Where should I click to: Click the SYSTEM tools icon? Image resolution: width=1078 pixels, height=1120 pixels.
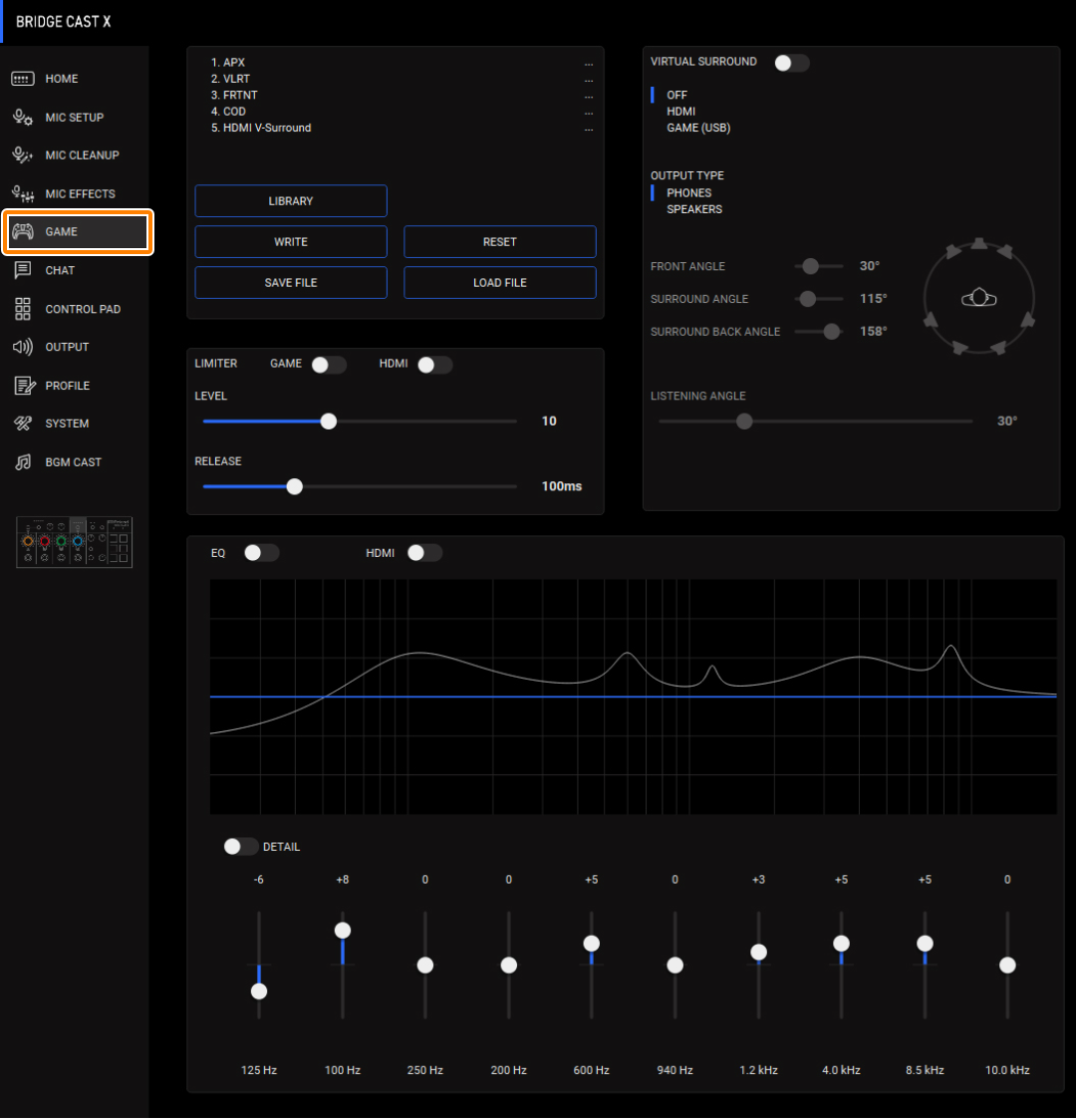(x=22, y=423)
